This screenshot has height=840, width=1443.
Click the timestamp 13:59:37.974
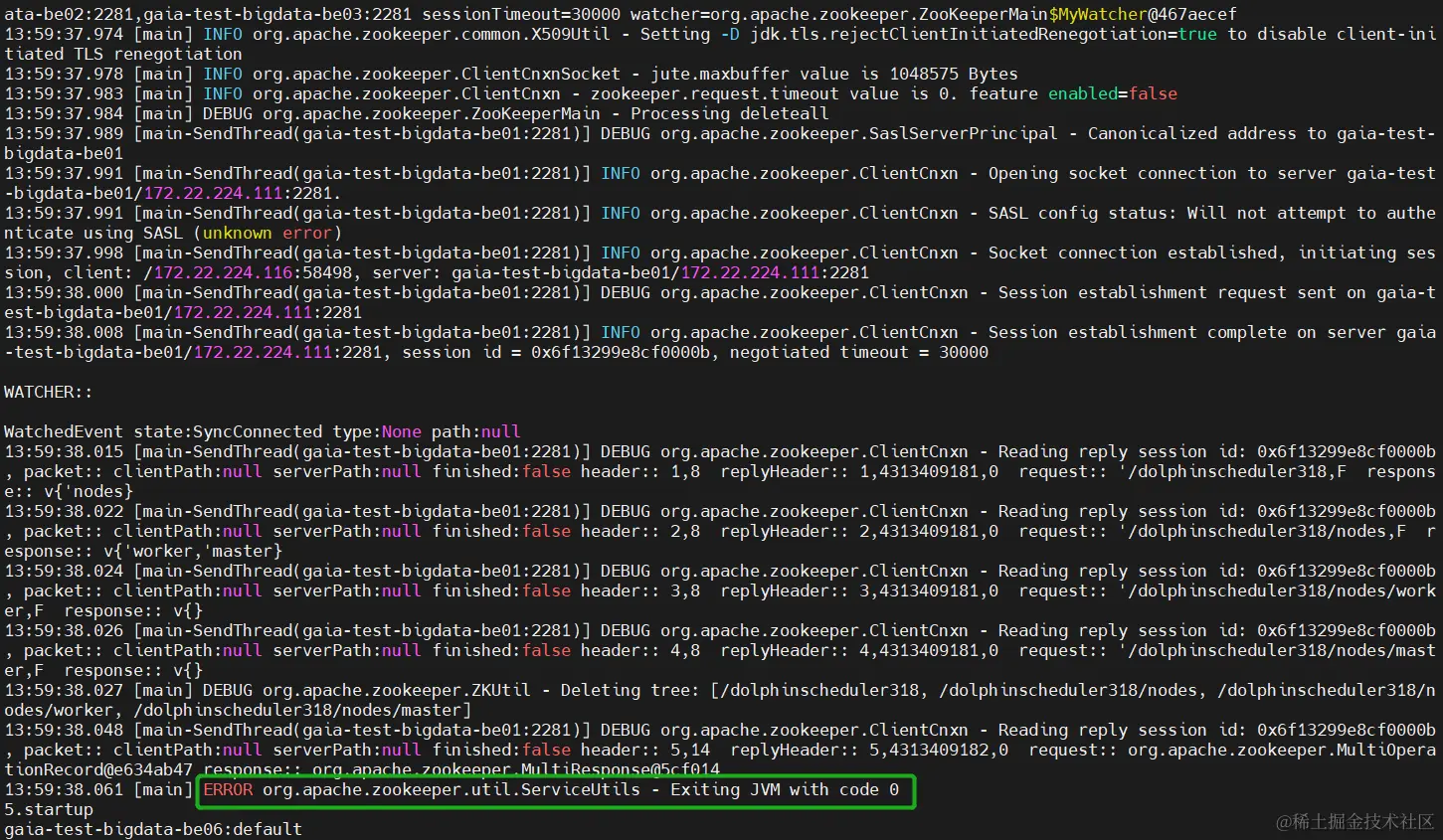(x=64, y=34)
